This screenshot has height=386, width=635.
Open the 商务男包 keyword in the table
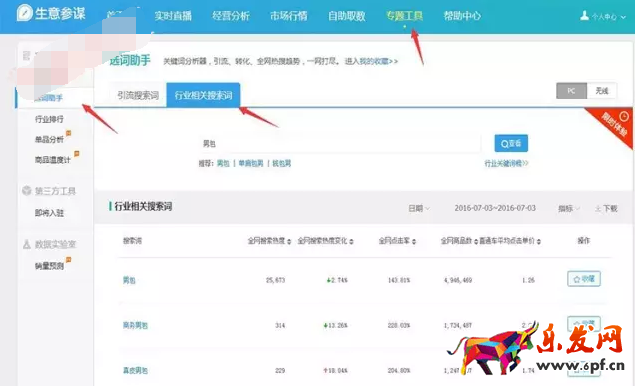tap(135, 325)
